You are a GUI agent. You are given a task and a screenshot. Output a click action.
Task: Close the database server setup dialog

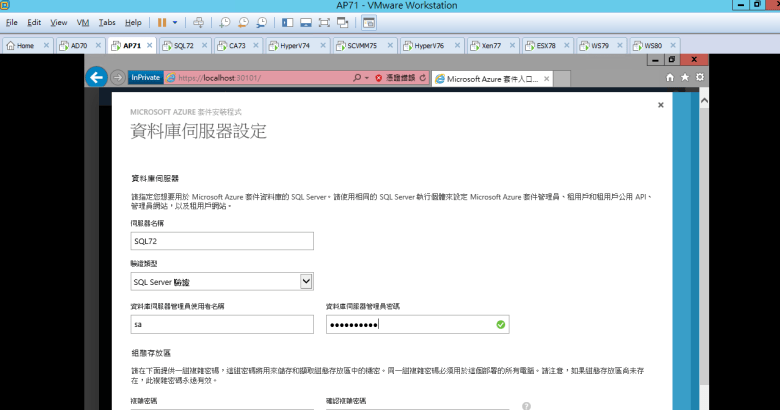(660, 104)
